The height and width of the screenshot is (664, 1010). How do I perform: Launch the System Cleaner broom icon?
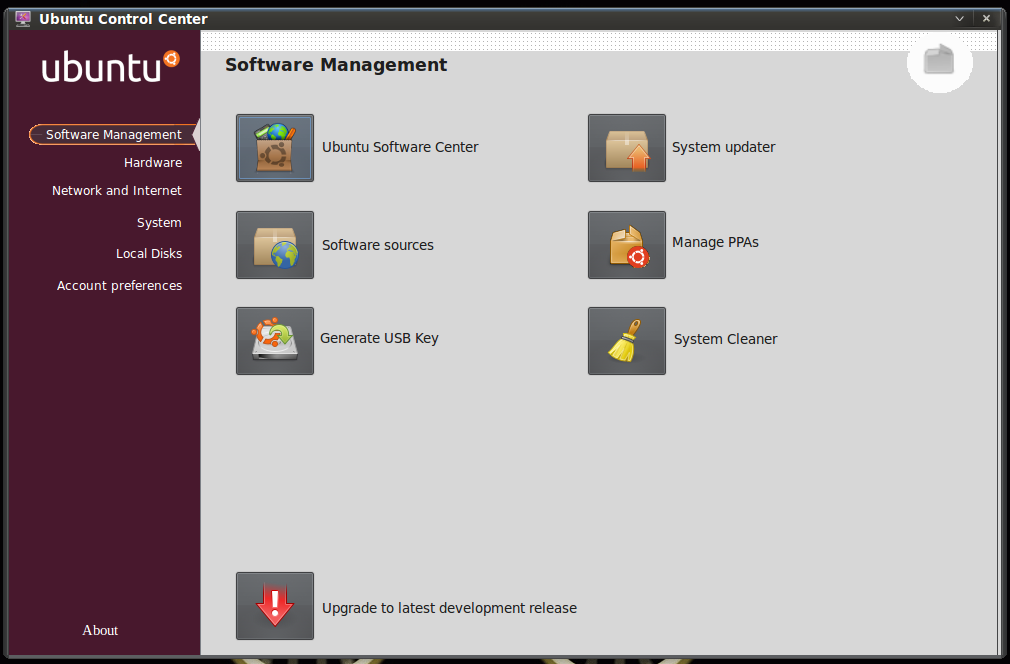click(627, 341)
